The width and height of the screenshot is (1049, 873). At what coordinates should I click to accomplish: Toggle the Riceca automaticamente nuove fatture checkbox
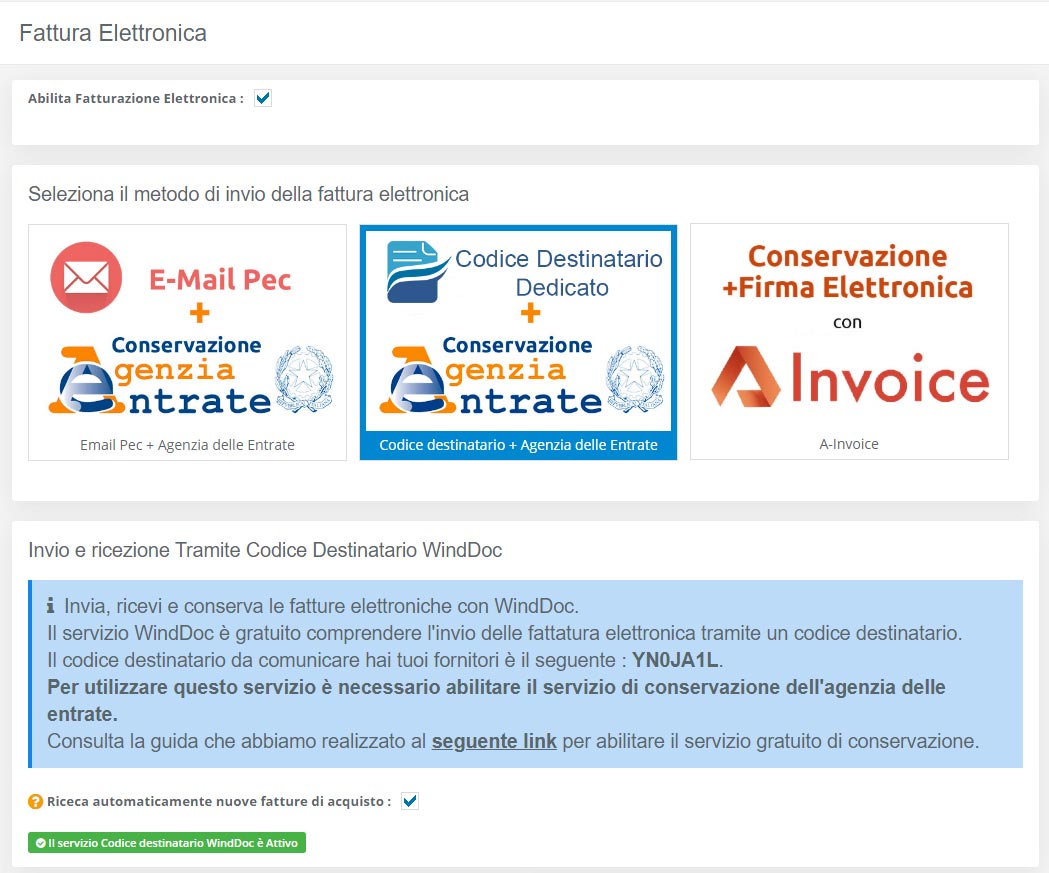click(409, 801)
